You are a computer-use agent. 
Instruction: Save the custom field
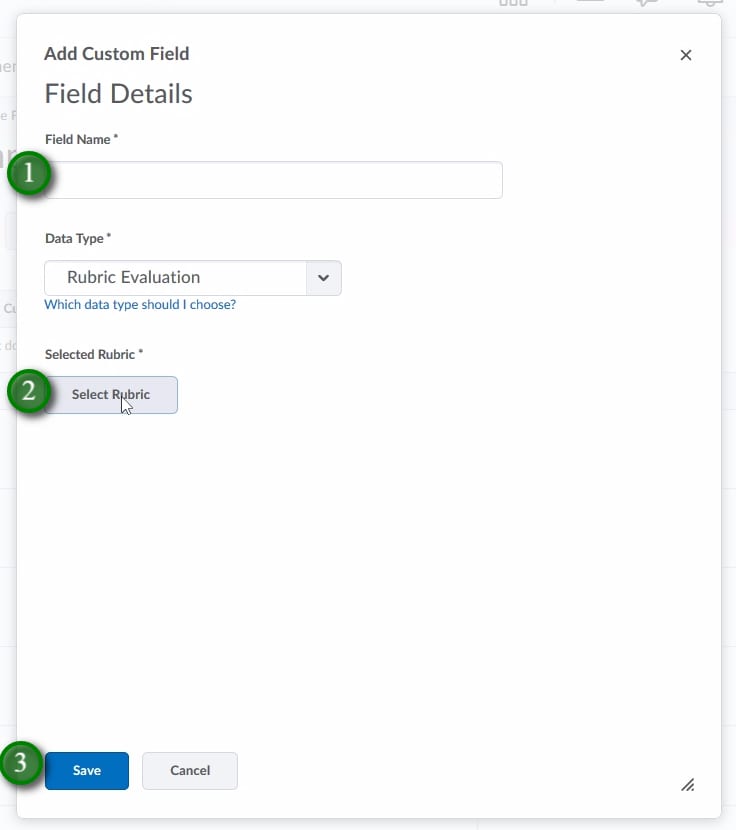pyautogui.click(x=87, y=771)
